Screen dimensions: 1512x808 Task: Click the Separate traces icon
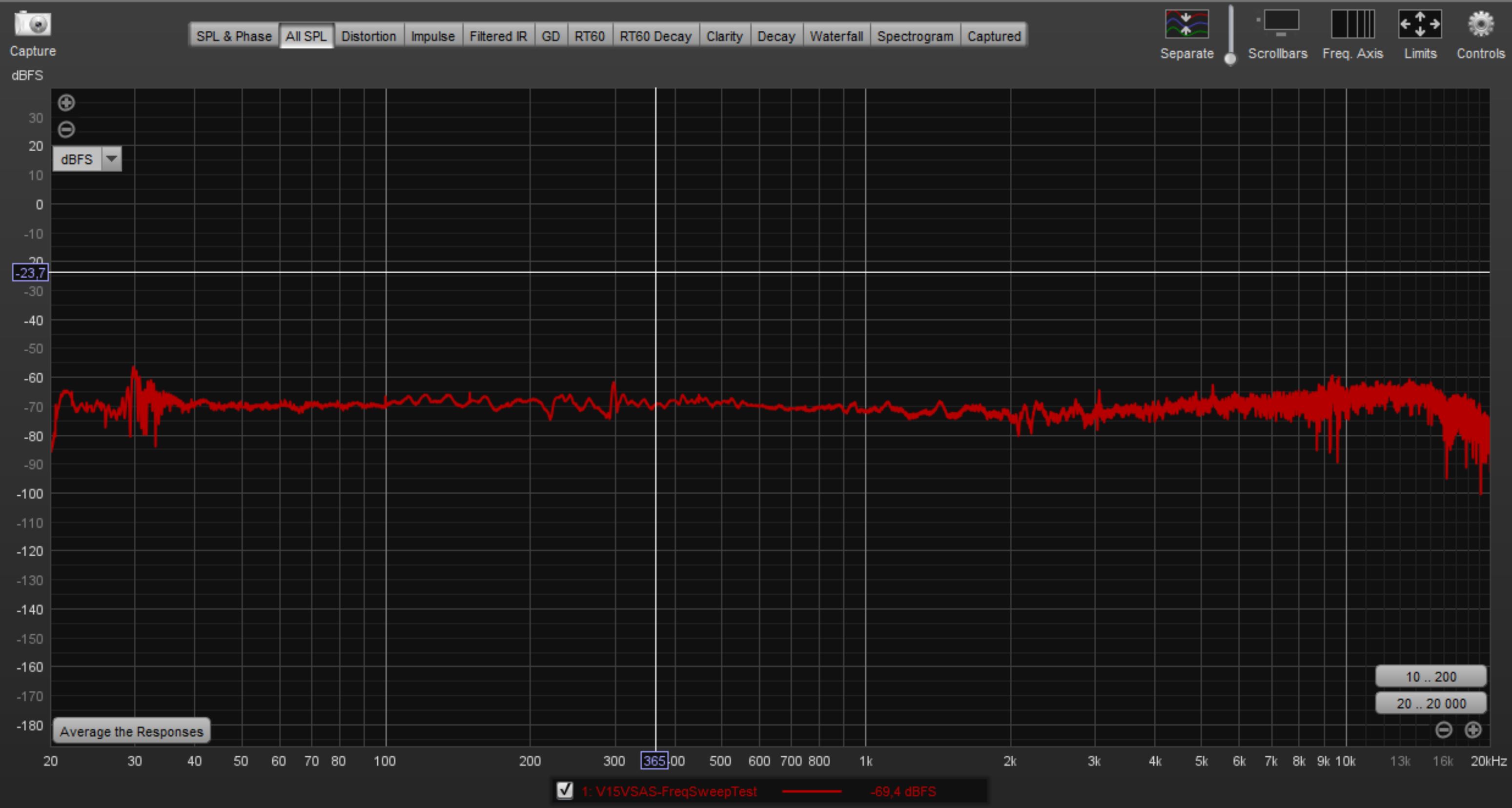click(1186, 25)
